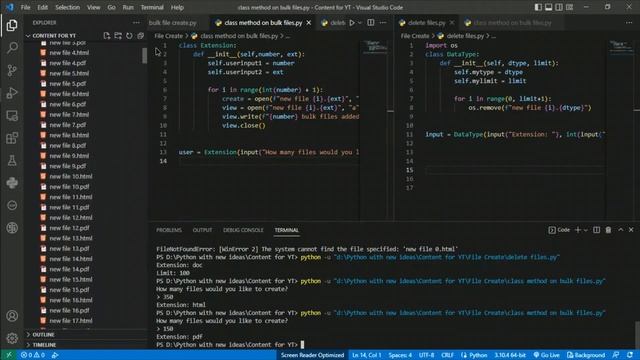640x360 pixels.
Task: Maximize the terminal panel with up chevron
Action: click(x=620, y=230)
